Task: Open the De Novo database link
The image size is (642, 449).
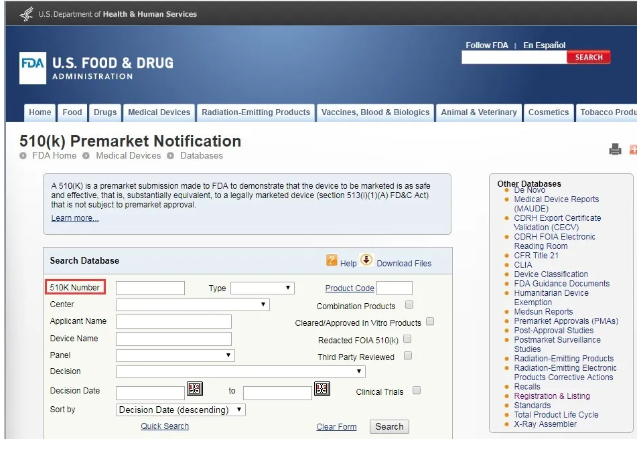Action: (529, 190)
